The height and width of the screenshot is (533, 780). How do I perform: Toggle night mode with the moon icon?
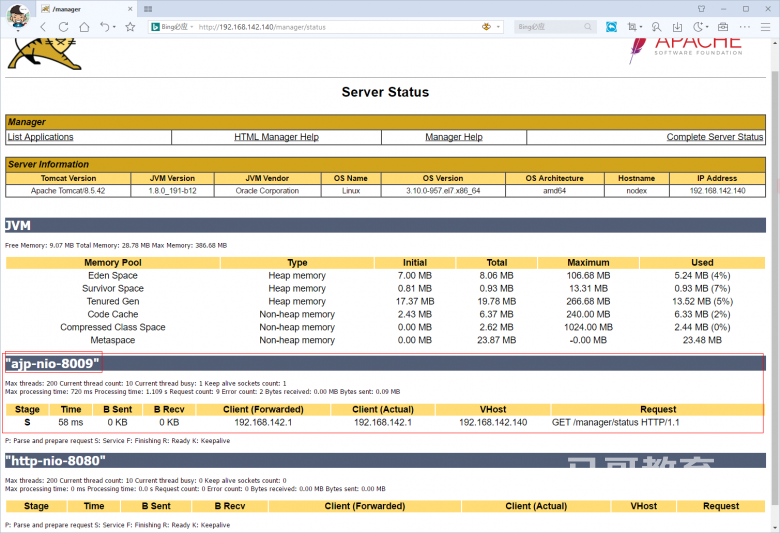point(698,27)
